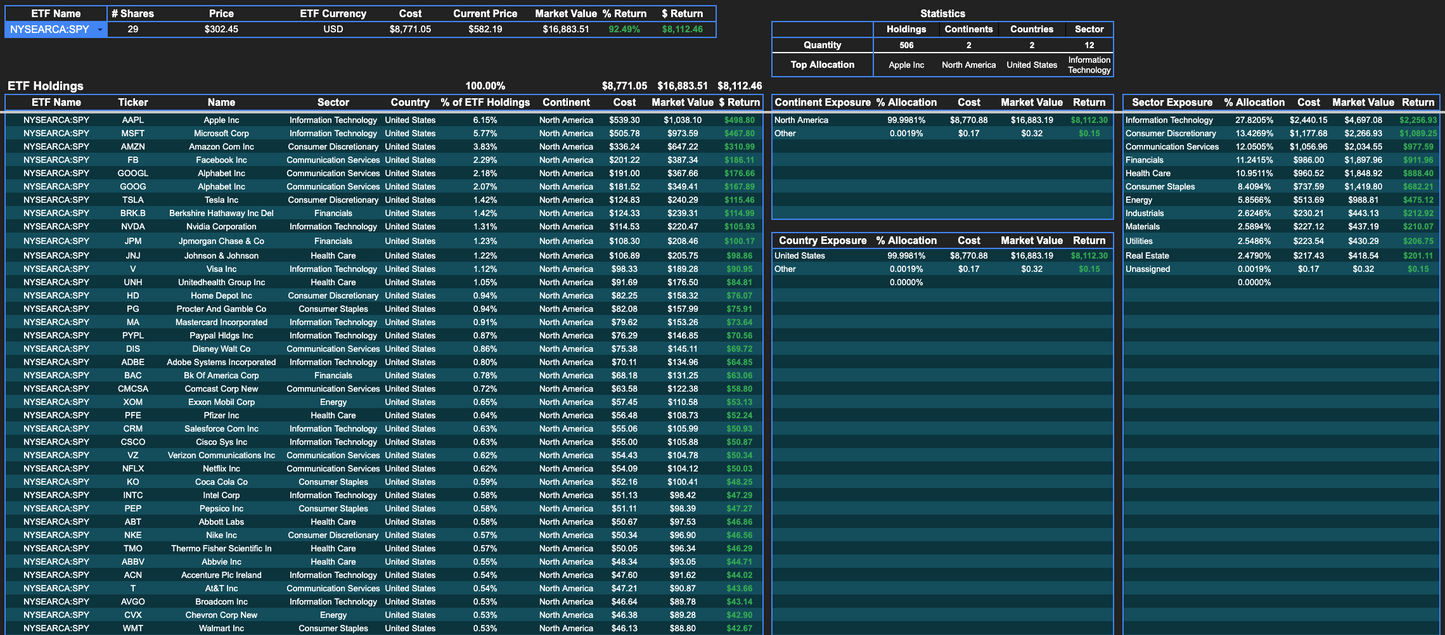Viewport: 1445px width, 635px height.
Task: Select the Unitedhealth Group Inc name cell
Action: click(x=221, y=282)
